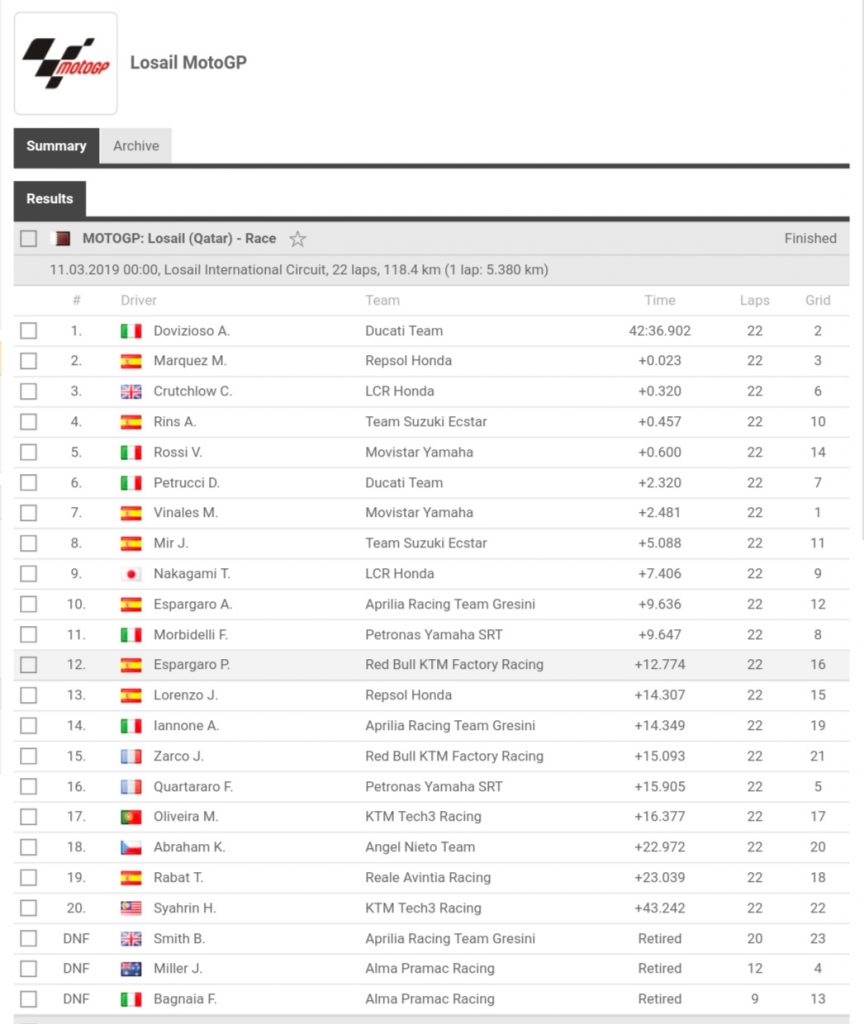Tick the checkbox for Quartararo F.
This screenshot has width=864, height=1024.
(x=28, y=787)
